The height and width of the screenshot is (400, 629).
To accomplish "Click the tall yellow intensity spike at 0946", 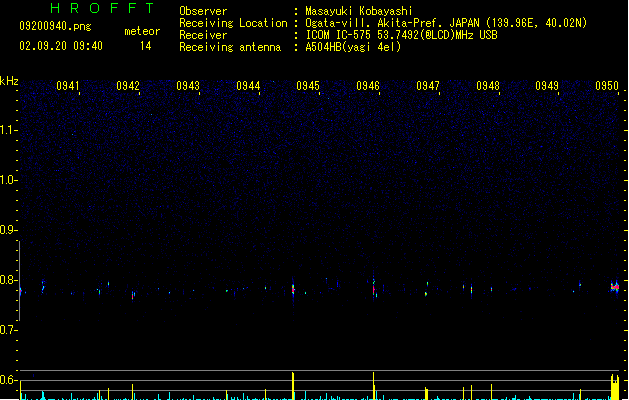I will click(x=374, y=386).
